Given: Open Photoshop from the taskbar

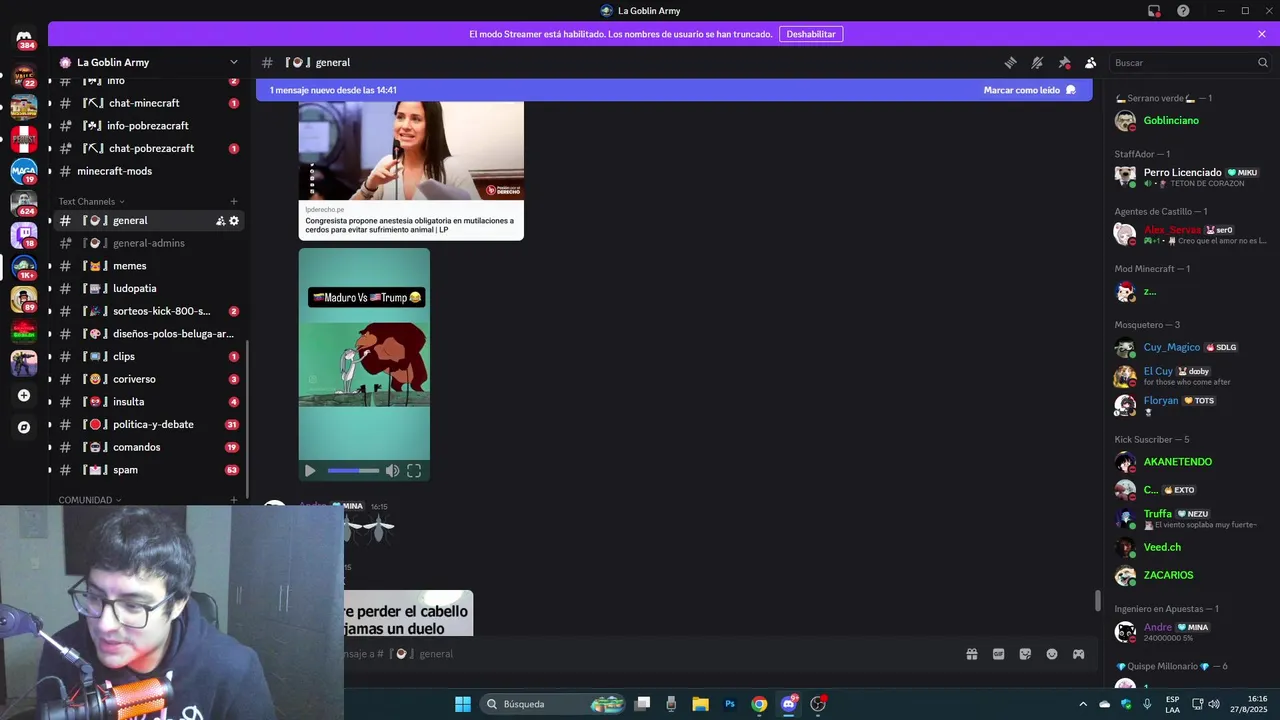Looking at the screenshot, I should coord(730,704).
